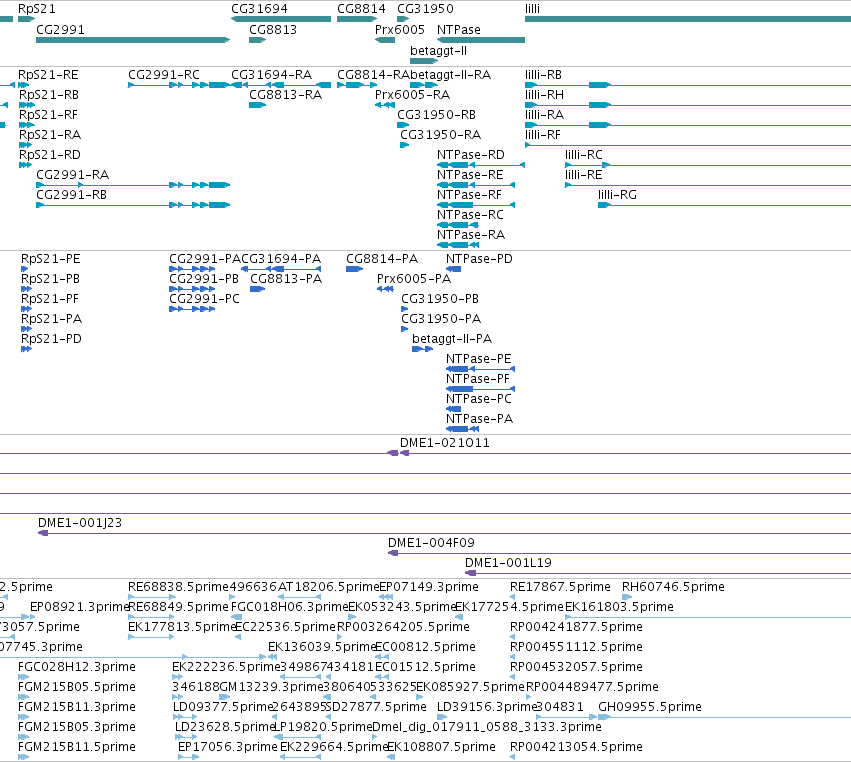Click the teal NTPase gene bar
Image resolution: width=851 pixels, height=762 pixels.
(x=481, y=40)
